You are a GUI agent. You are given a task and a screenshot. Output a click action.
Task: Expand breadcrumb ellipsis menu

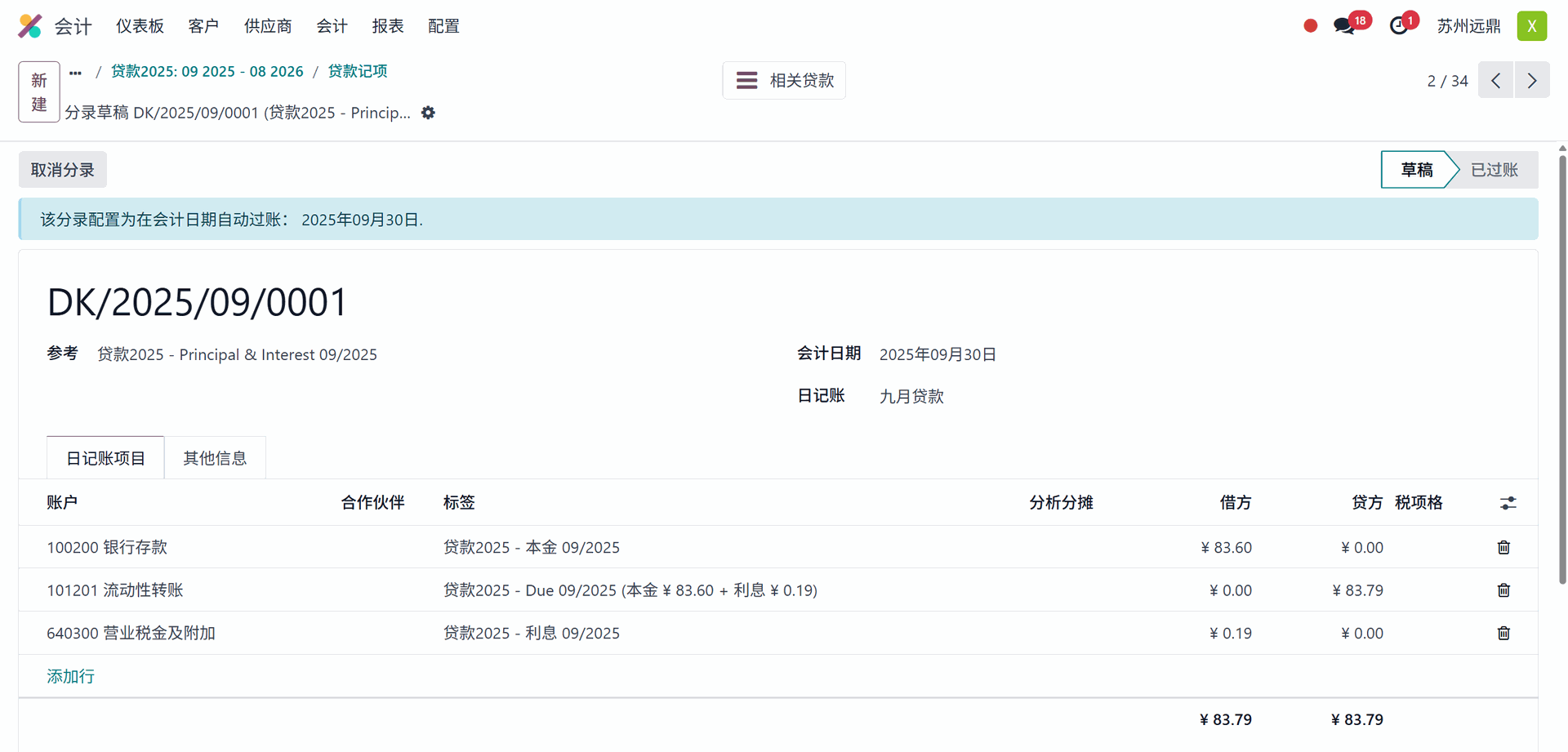pos(76,72)
